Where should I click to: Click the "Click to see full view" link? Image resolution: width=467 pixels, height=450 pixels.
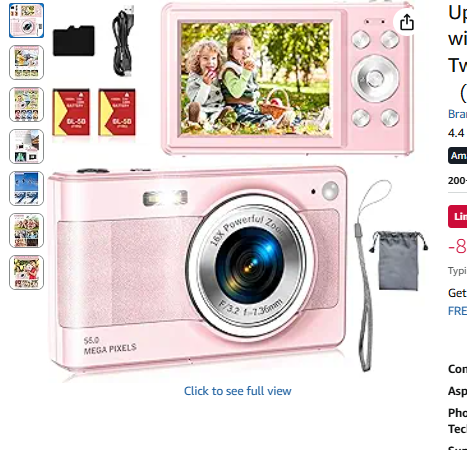(238, 391)
